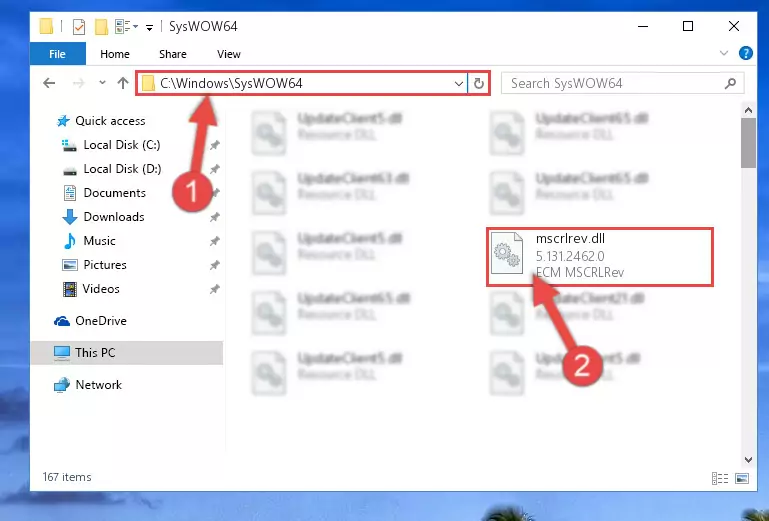The height and width of the screenshot is (521, 769).
Task: Switch to the View ribbon tab
Action: point(229,54)
